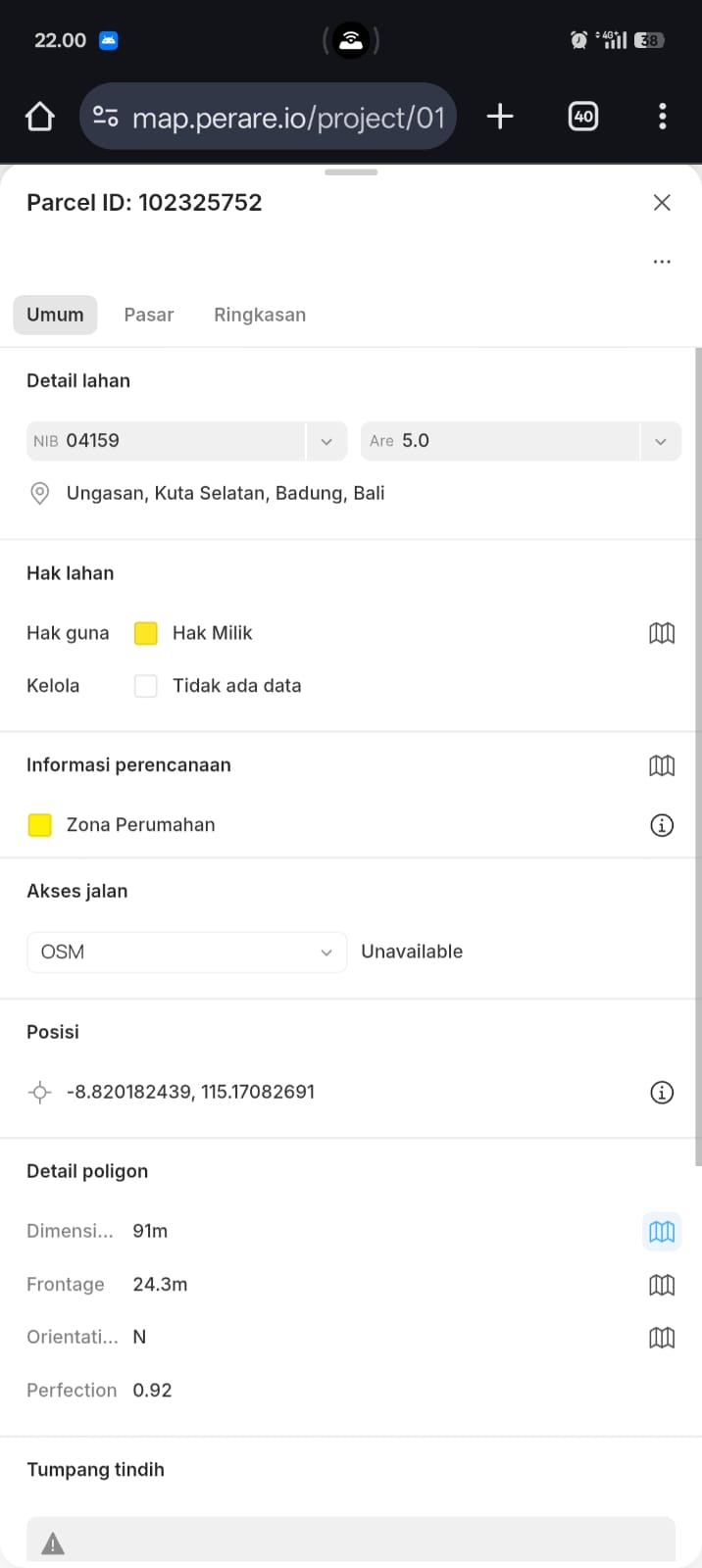
Task: View Zona Perumahan info details
Action: pyautogui.click(x=662, y=825)
